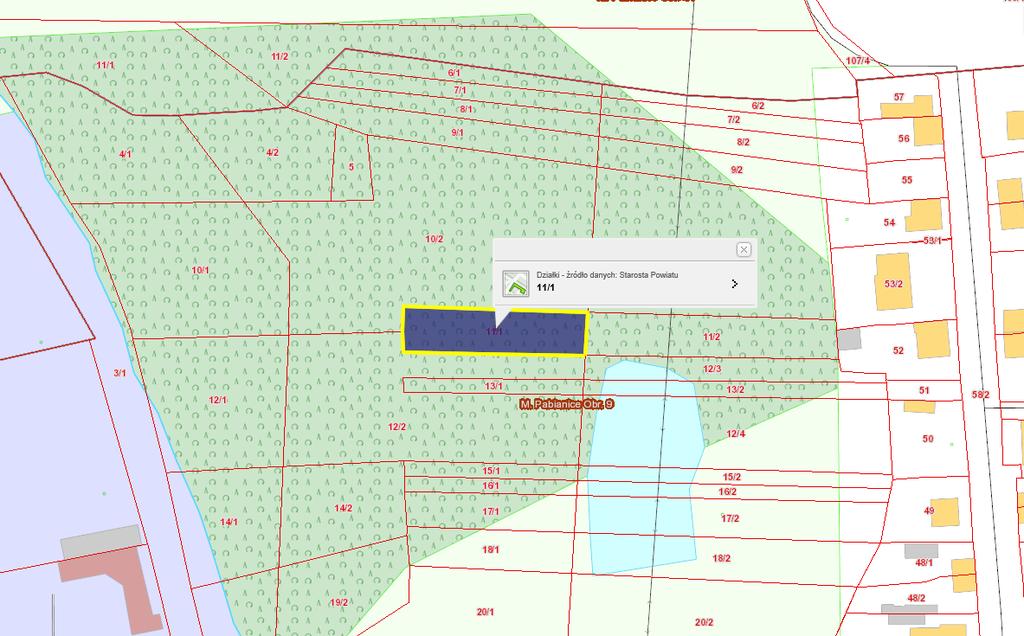Click parcel label 15/1

coord(491,471)
